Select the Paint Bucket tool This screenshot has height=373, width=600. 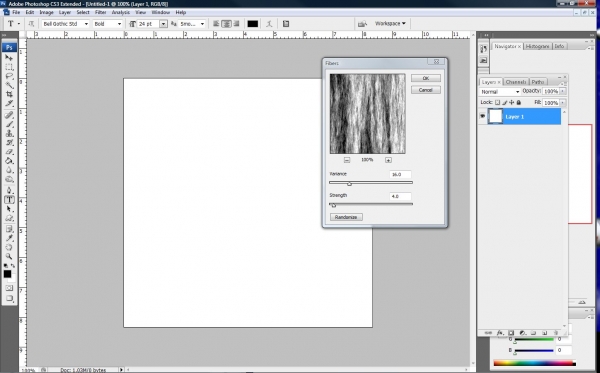tap(9, 161)
